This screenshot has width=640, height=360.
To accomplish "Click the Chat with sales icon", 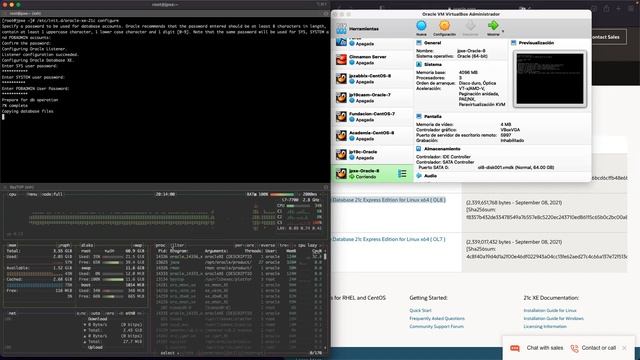I will coord(515,348).
